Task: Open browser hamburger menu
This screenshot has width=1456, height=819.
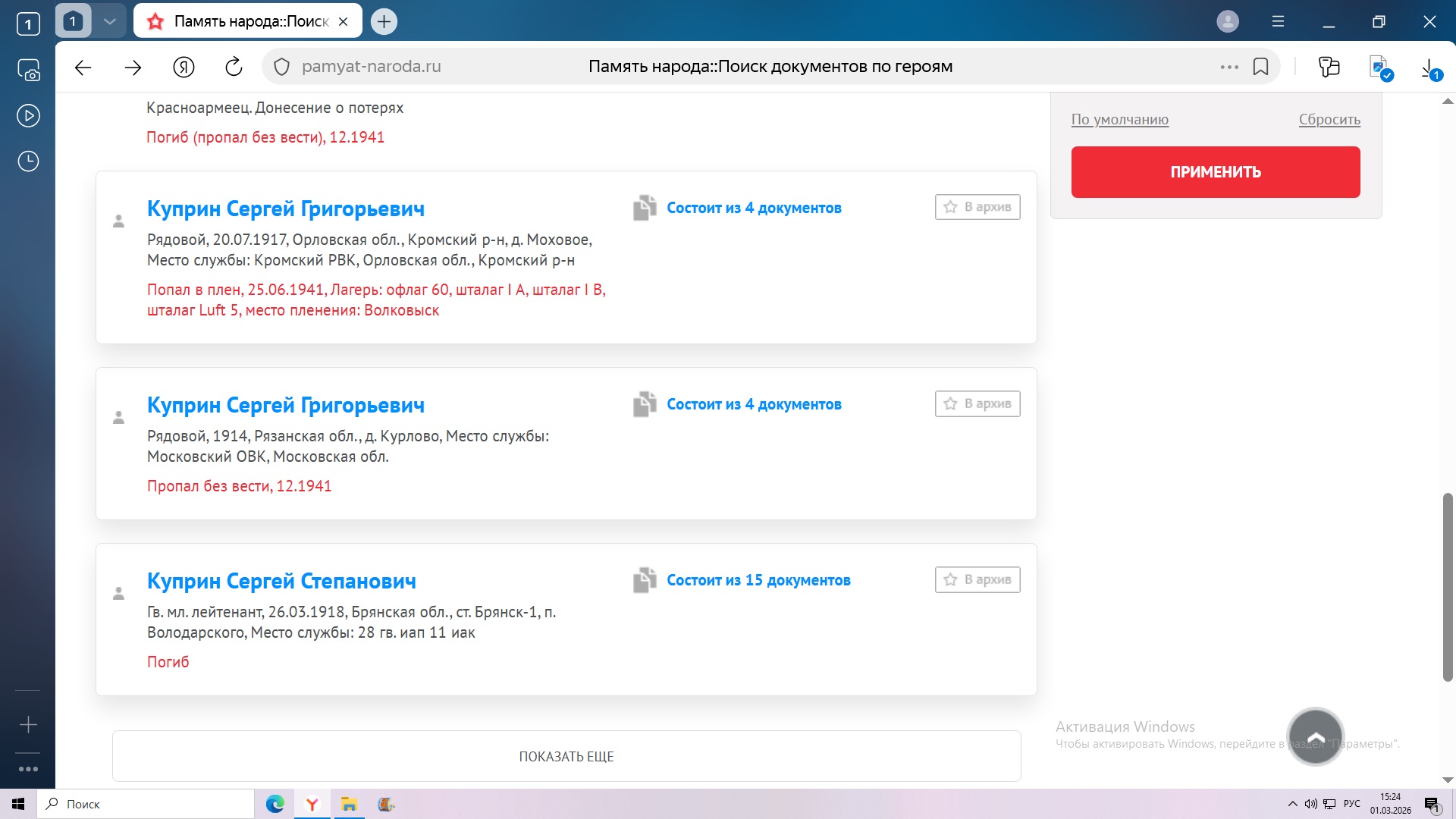Action: (x=1278, y=21)
